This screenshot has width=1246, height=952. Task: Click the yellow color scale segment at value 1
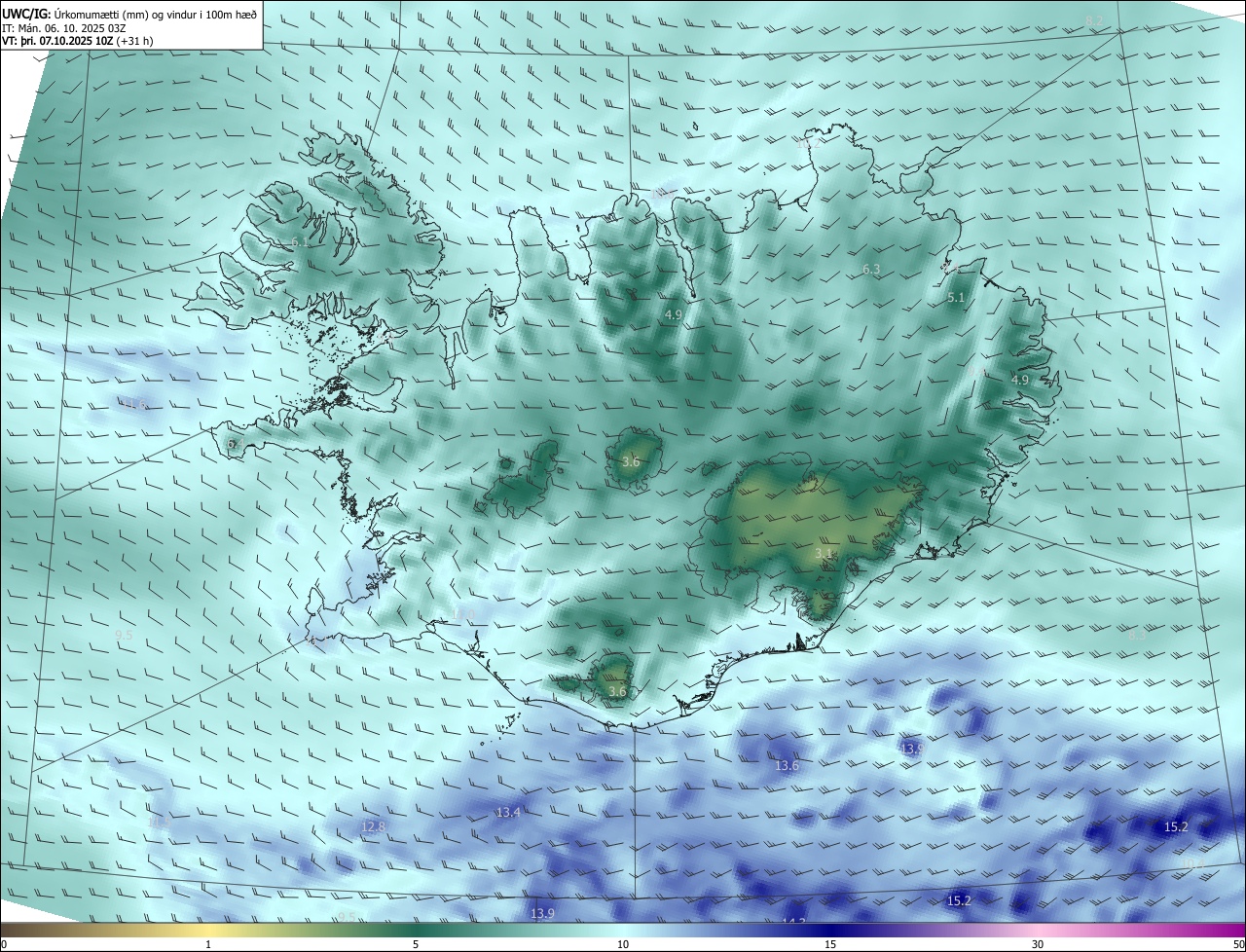(x=208, y=930)
